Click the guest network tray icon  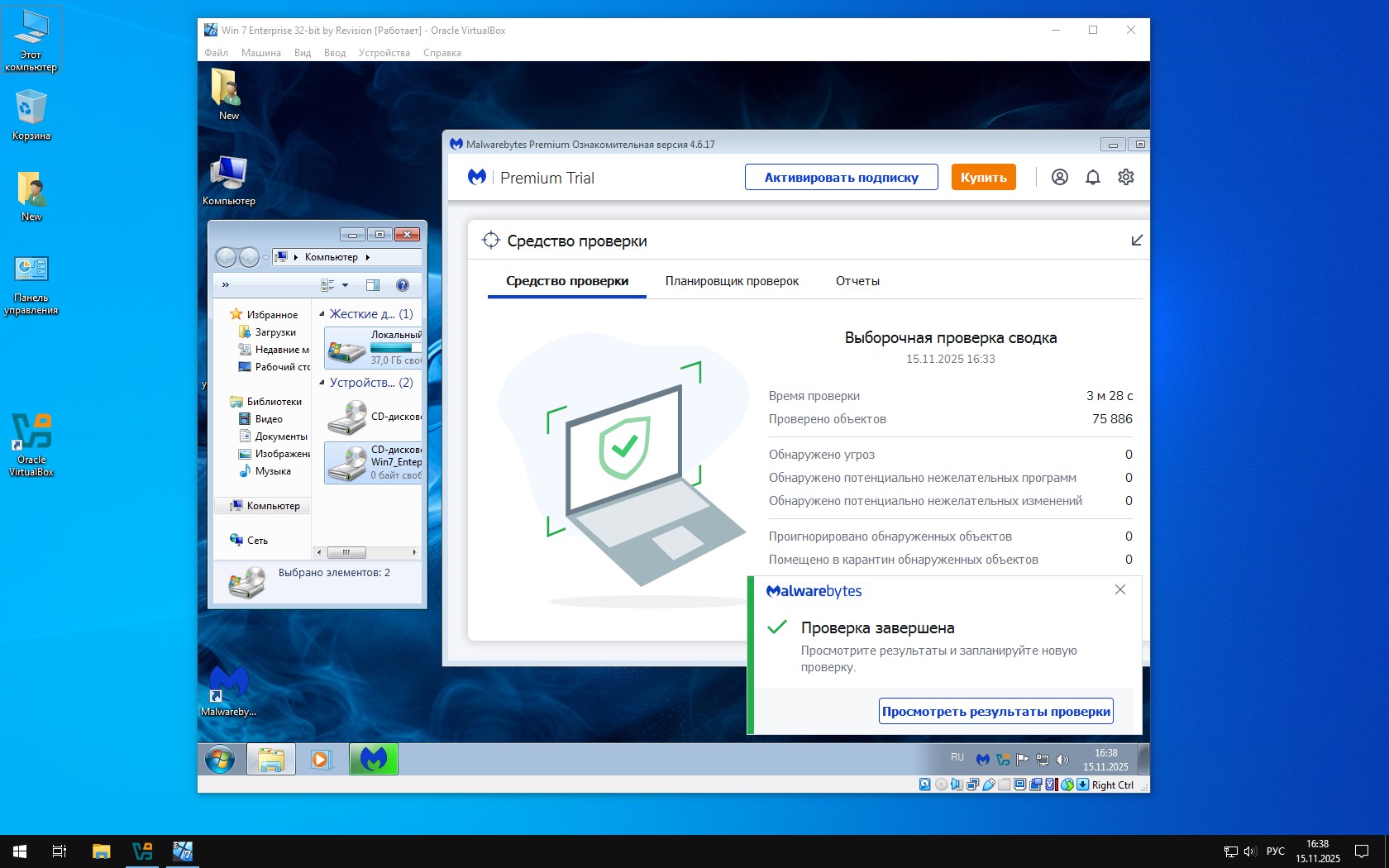click(1043, 759)
